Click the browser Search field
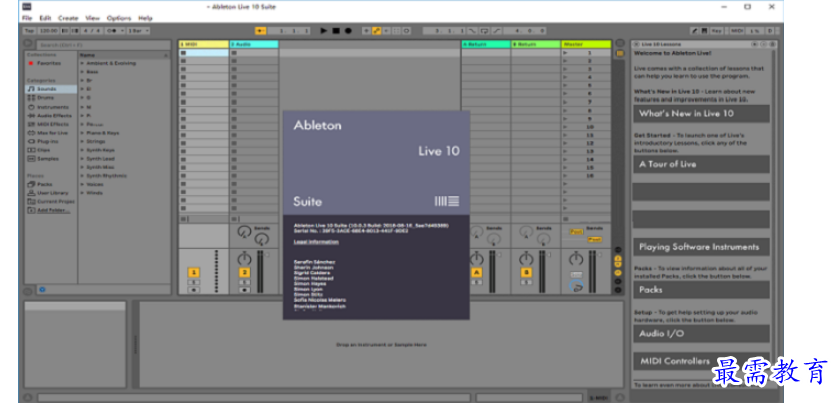Image resolution: width=836 pixels, height=403 pixels. 102,45
